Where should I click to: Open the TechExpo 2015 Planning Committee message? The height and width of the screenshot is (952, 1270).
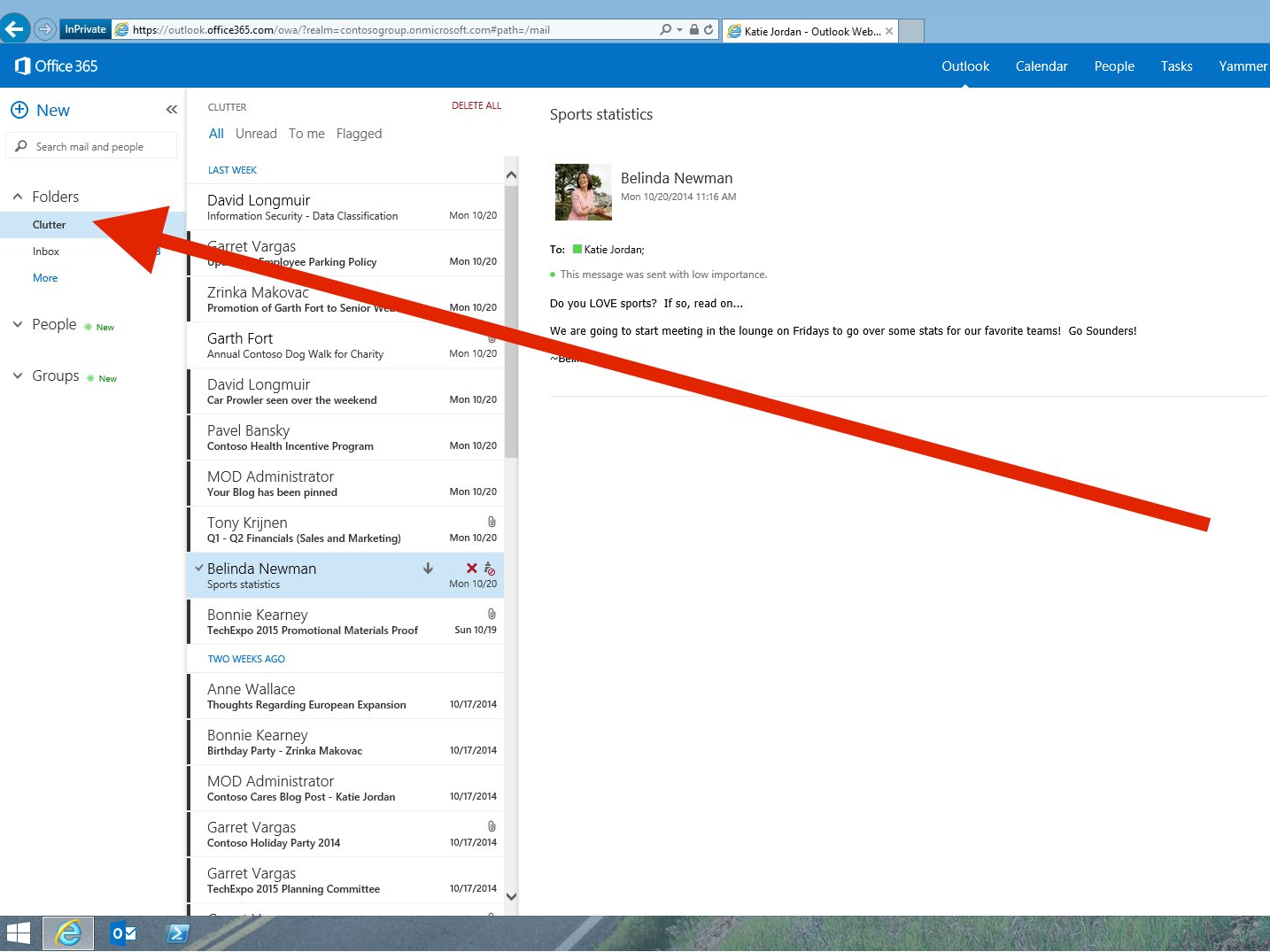pyautogui.click(x=345, y=880)
